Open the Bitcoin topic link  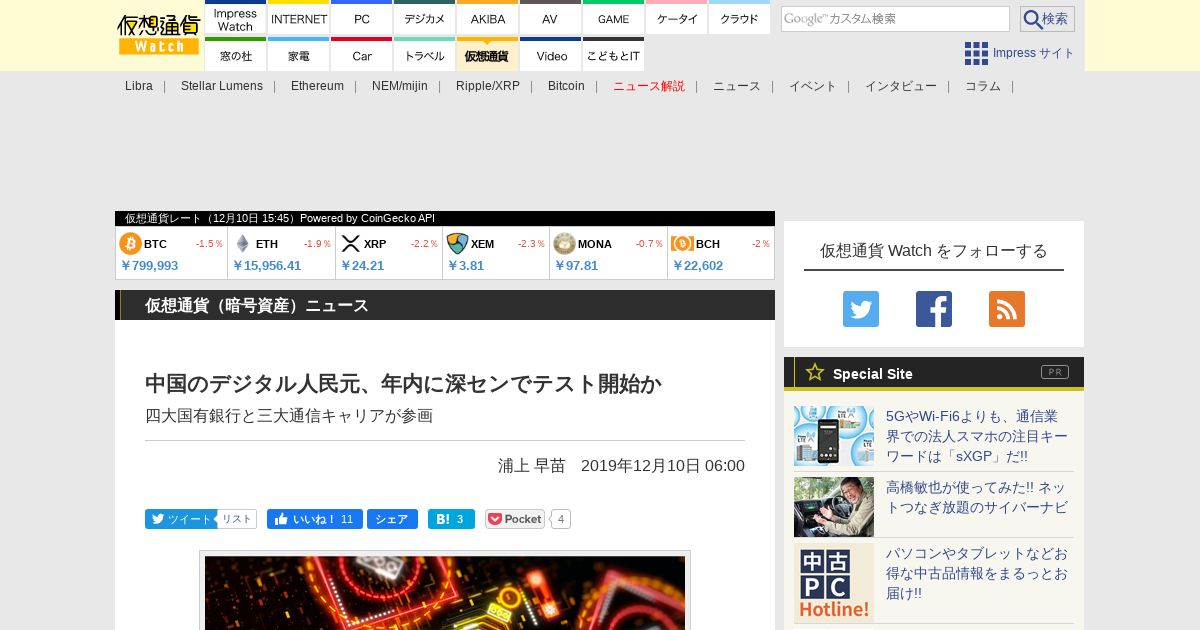566,86
